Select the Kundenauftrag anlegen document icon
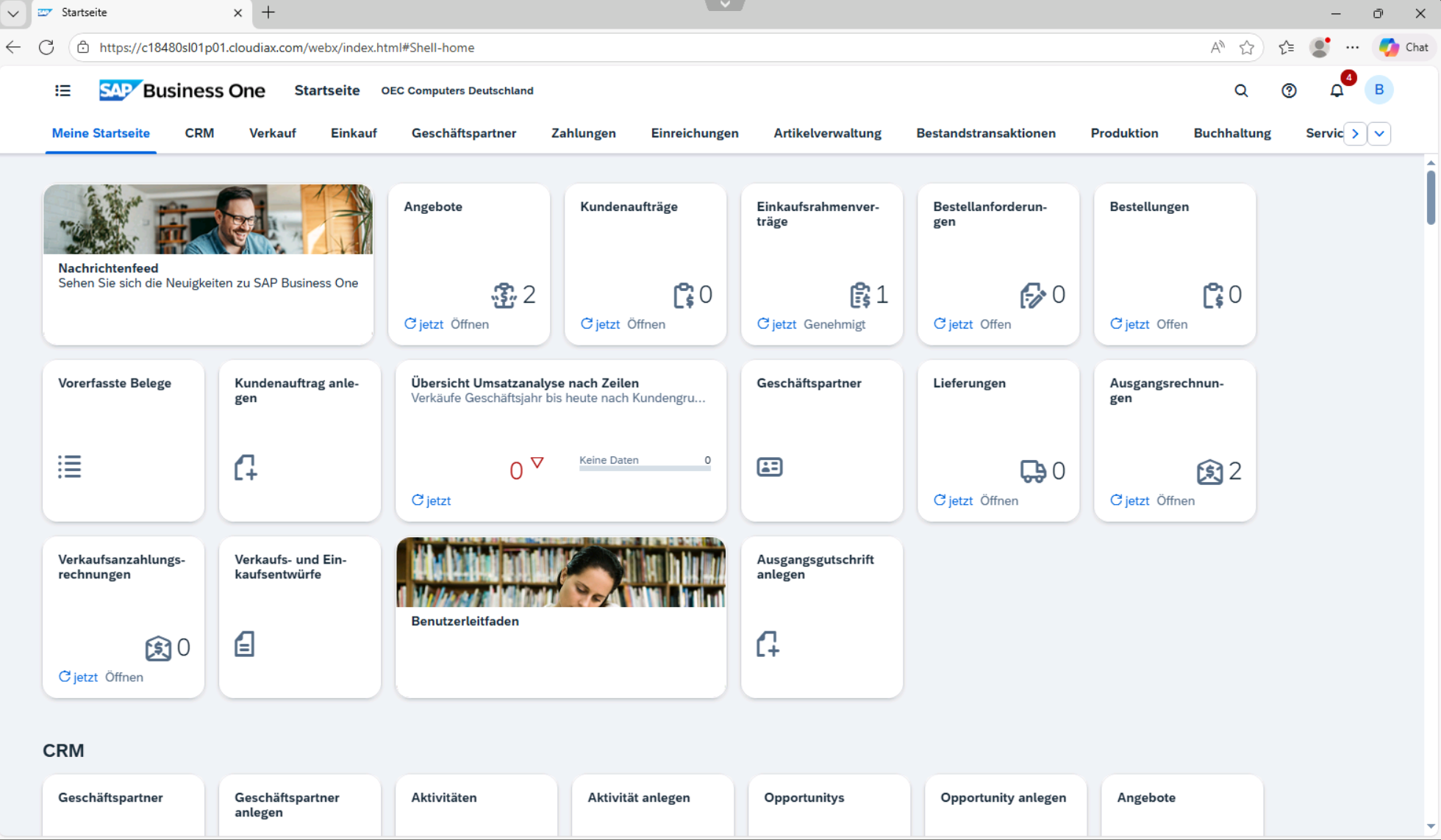 click(x=246, y=467)
